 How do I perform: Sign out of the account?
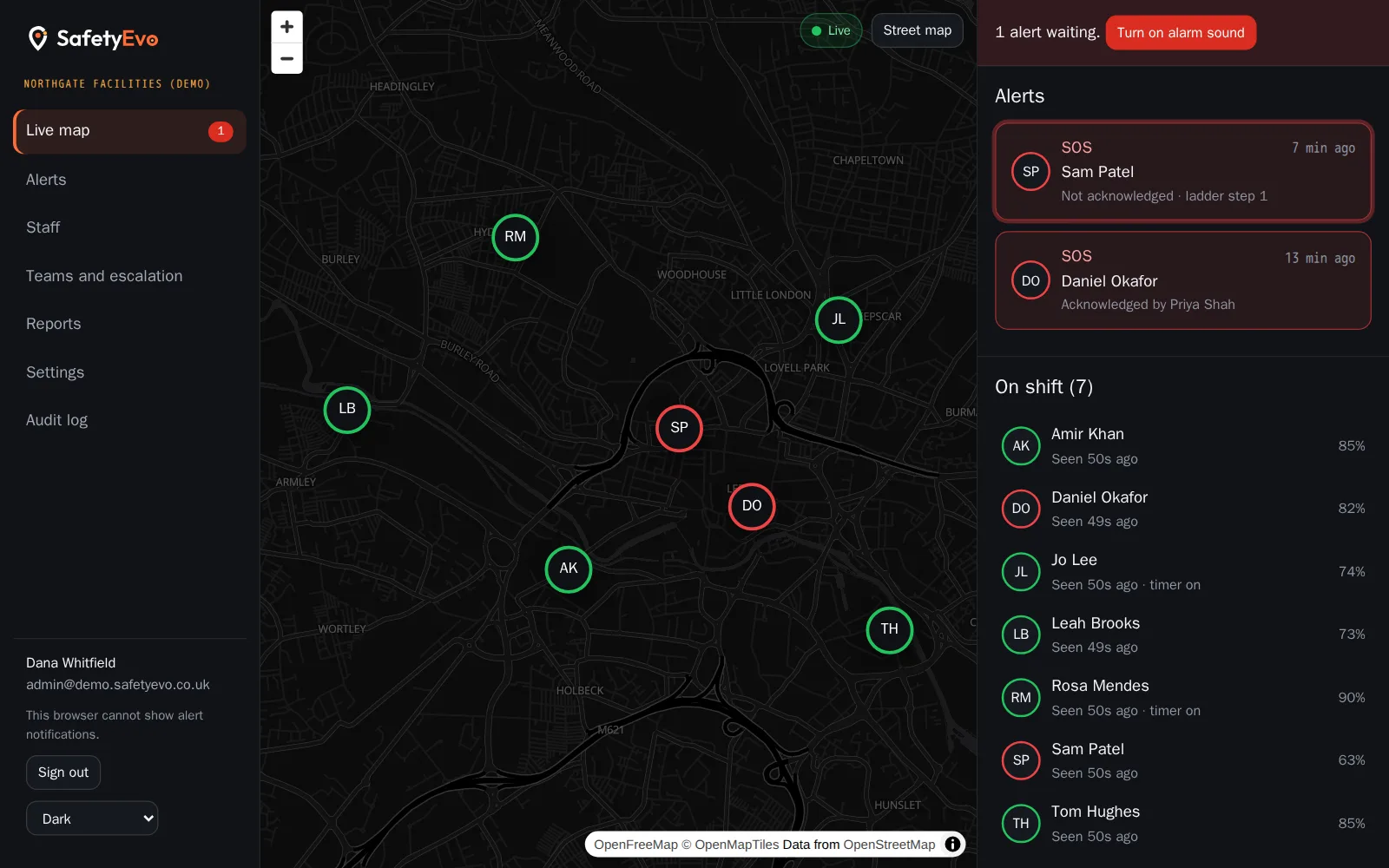(63, 773)
